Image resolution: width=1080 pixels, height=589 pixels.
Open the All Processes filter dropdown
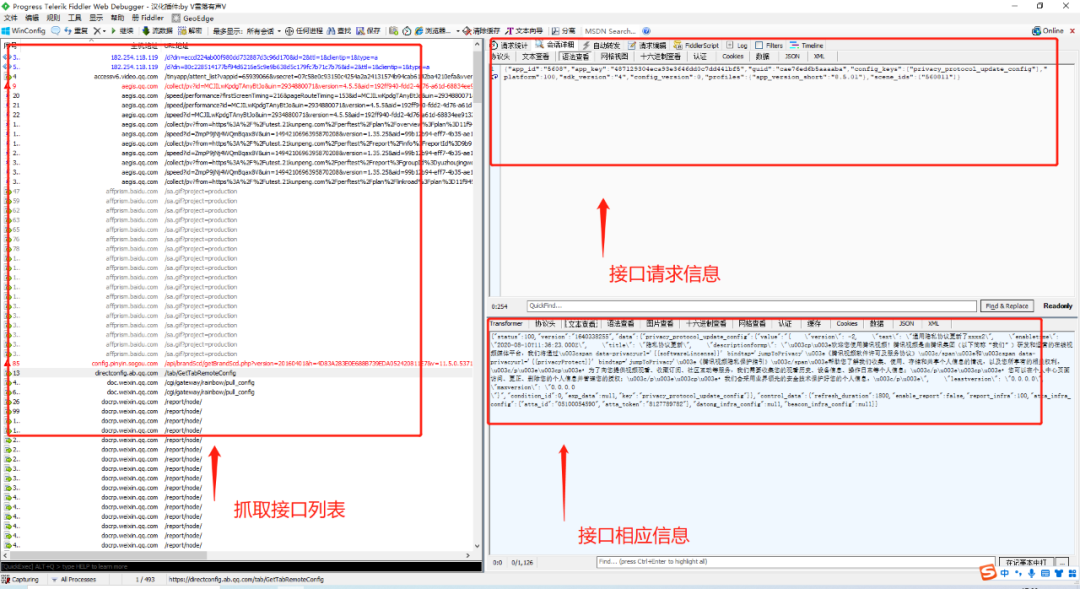[x=74, y=579]
